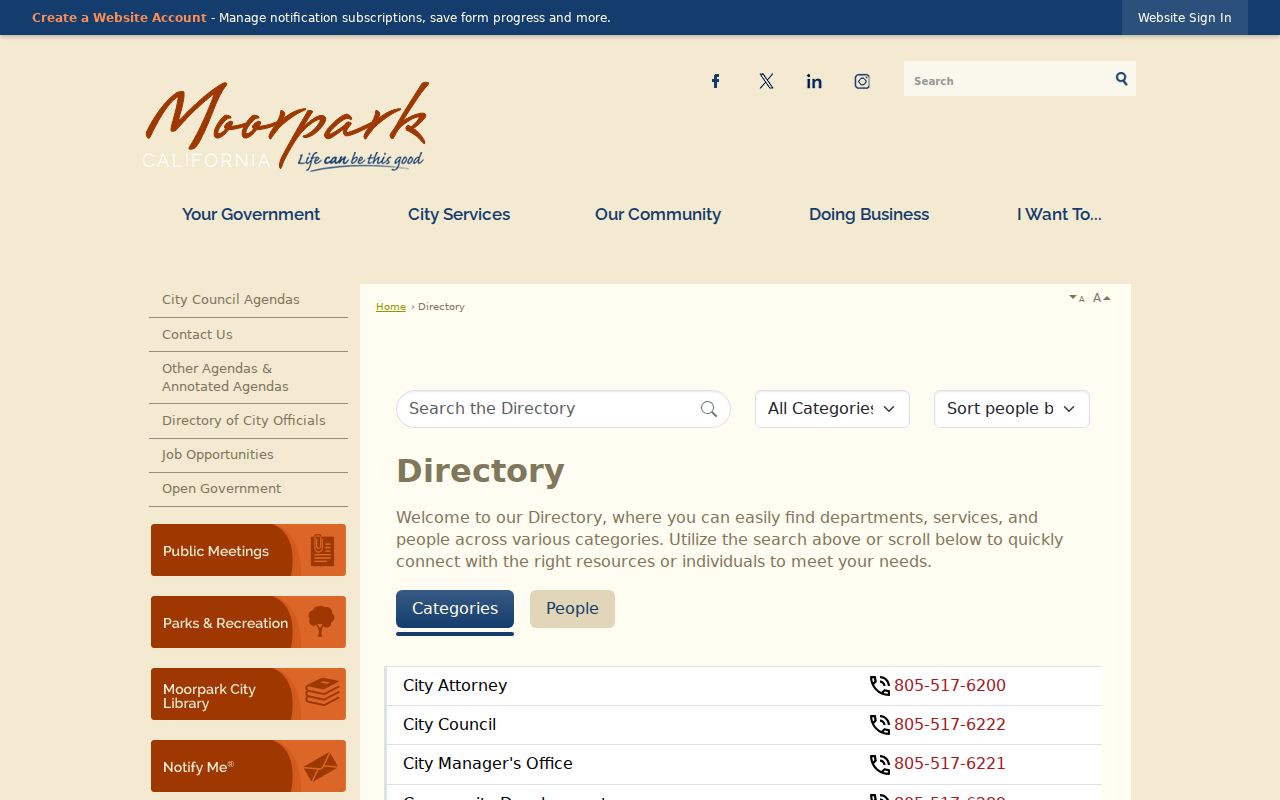Switch to the People tab

(x=572, y=609)
